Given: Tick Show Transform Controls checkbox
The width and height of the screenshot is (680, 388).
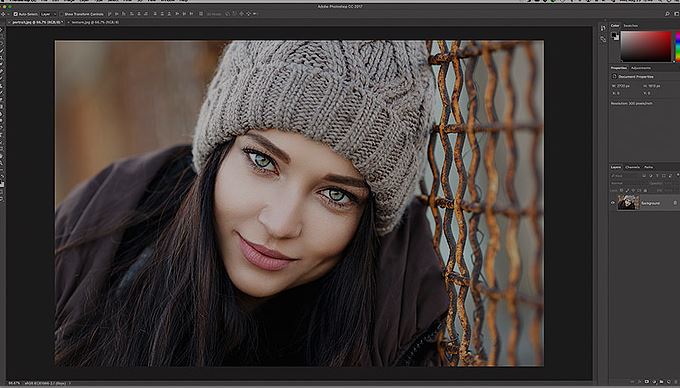Looking at the screenshot, I should point(62,14).
